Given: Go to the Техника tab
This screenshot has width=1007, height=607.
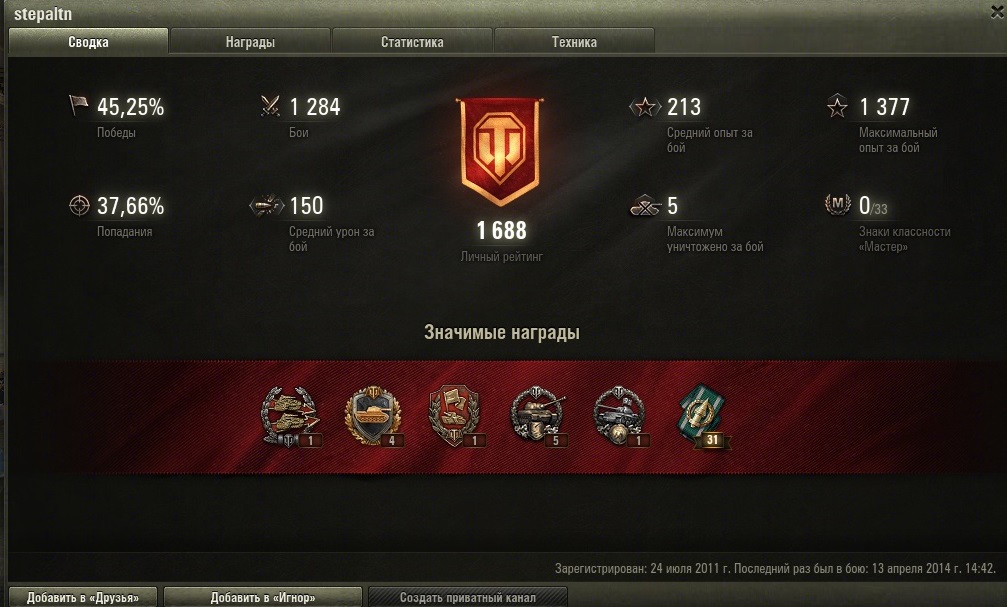Looking at the screenshot, I should coord(574,42).
